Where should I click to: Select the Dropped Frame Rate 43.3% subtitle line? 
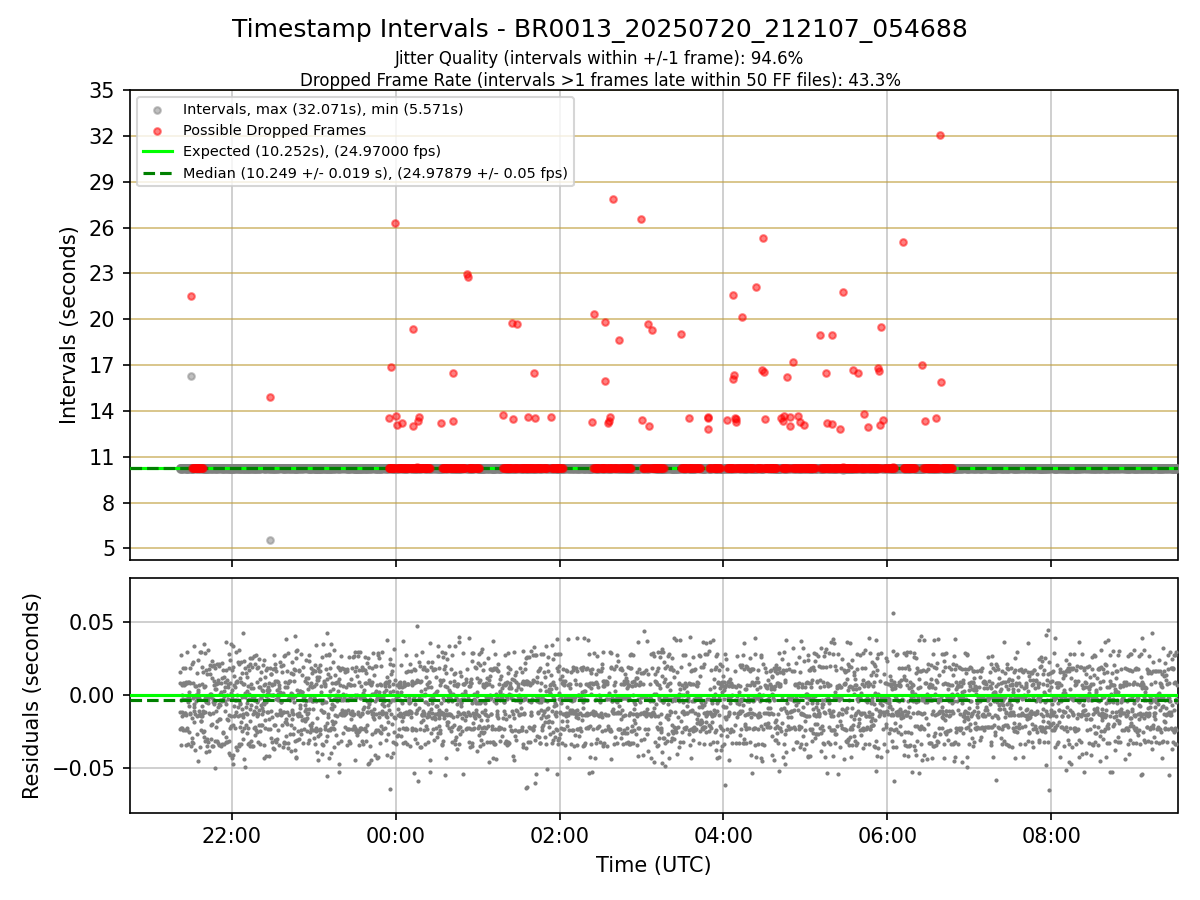(600, 80)
